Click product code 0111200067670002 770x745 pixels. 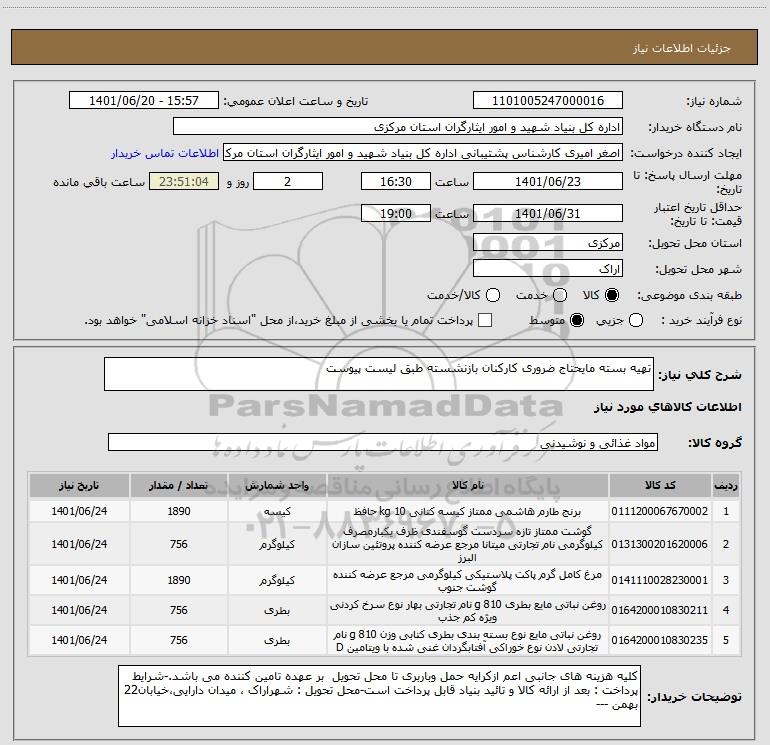660,511
